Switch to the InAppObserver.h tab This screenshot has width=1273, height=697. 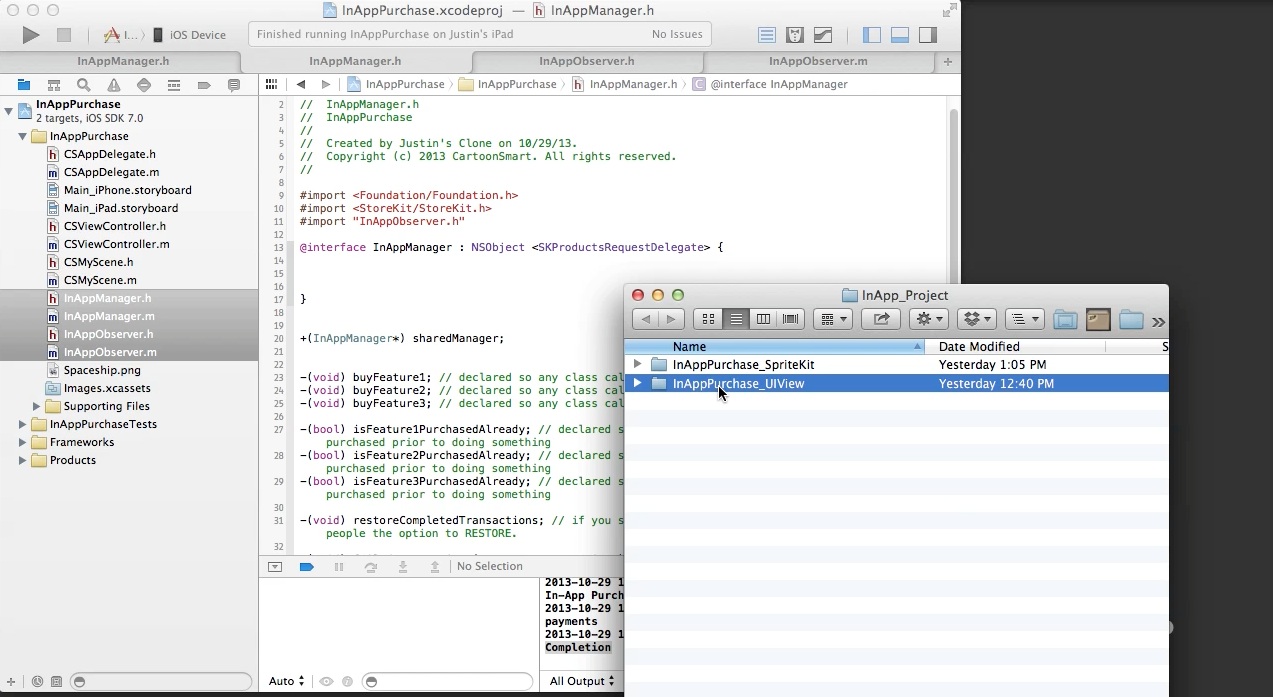(586, 62)
